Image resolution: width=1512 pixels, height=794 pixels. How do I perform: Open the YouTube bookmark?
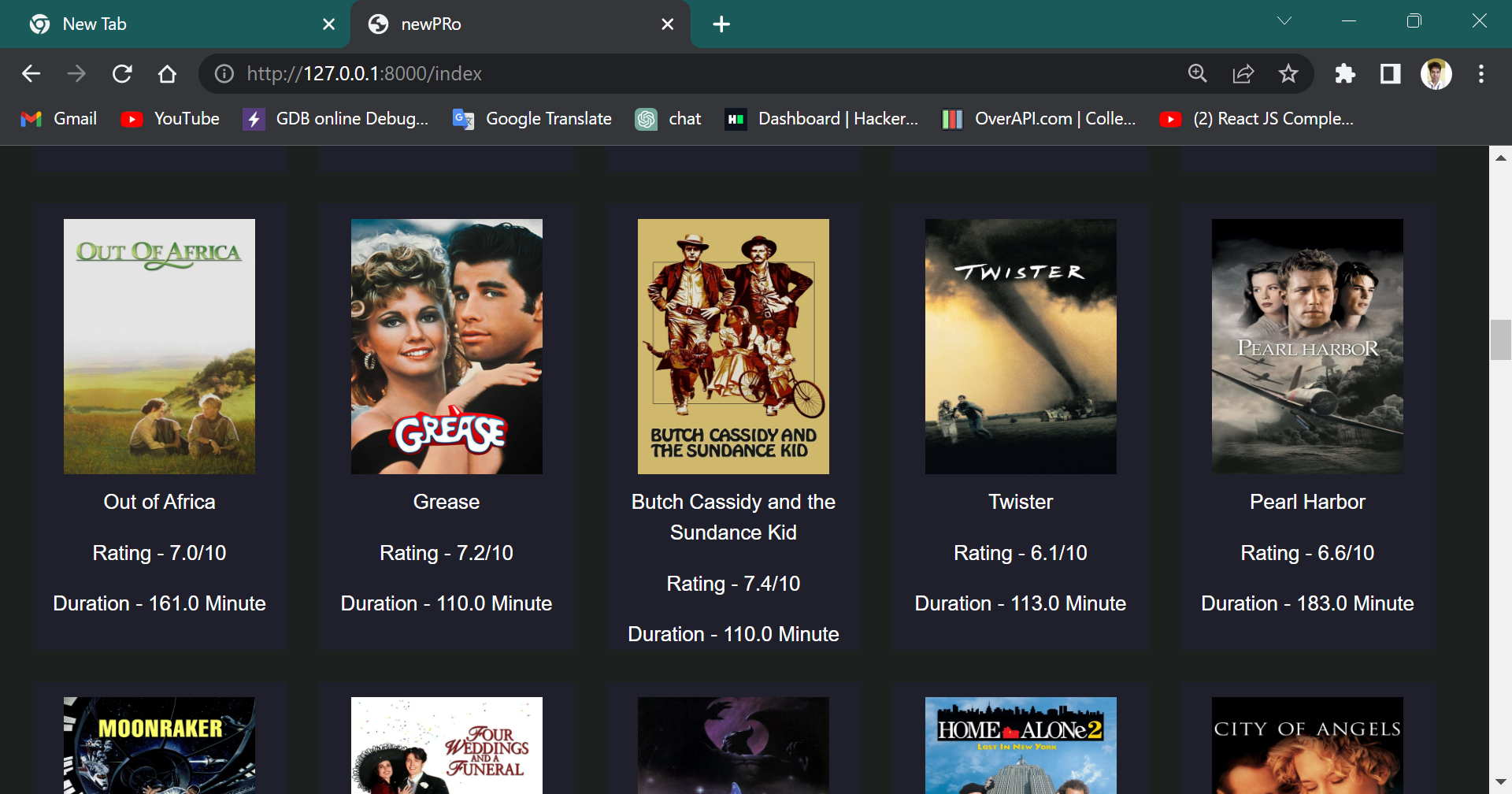point(170,119)
